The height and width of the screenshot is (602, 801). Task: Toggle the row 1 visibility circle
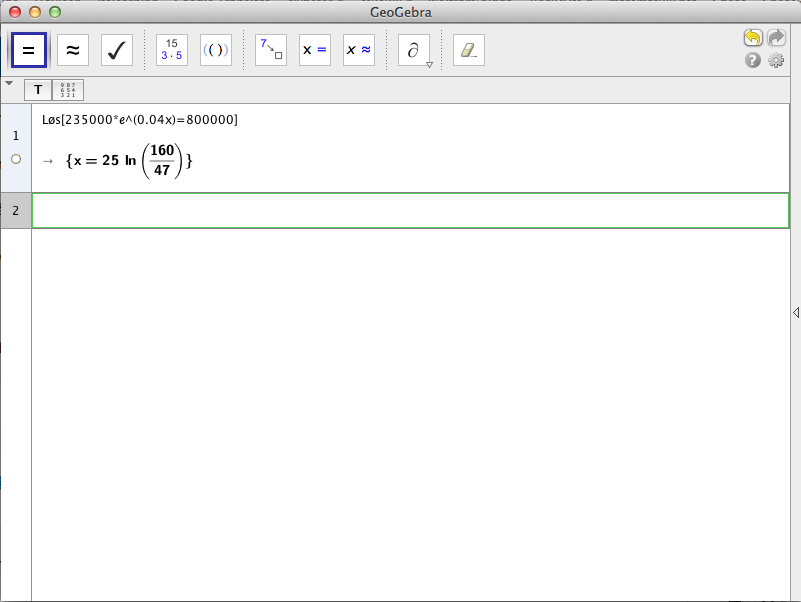click(x=15, y=159)
